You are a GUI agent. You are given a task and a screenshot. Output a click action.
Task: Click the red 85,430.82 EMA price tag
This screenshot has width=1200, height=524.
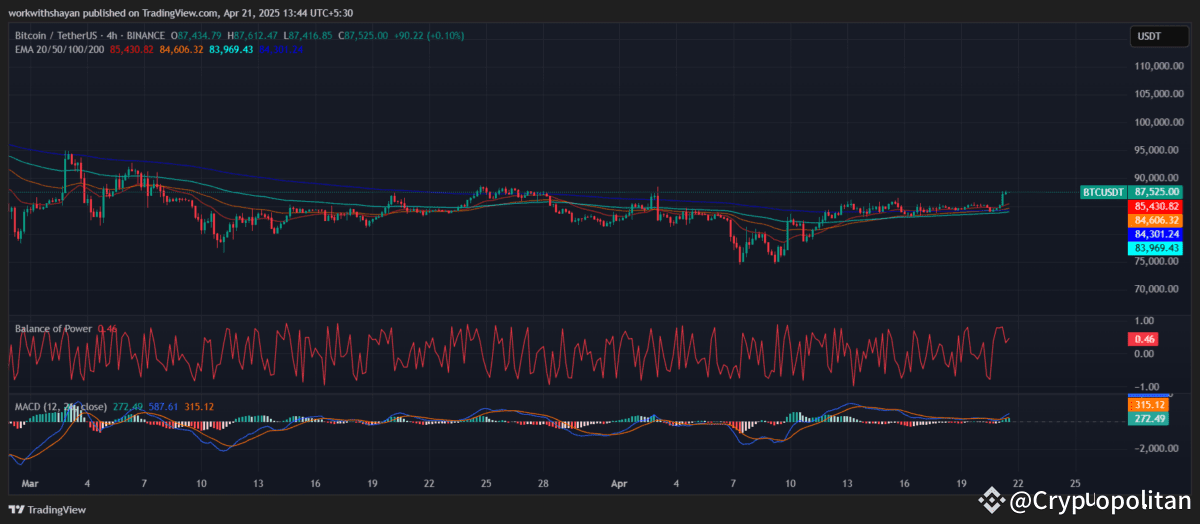click(x=1155, y=206)
